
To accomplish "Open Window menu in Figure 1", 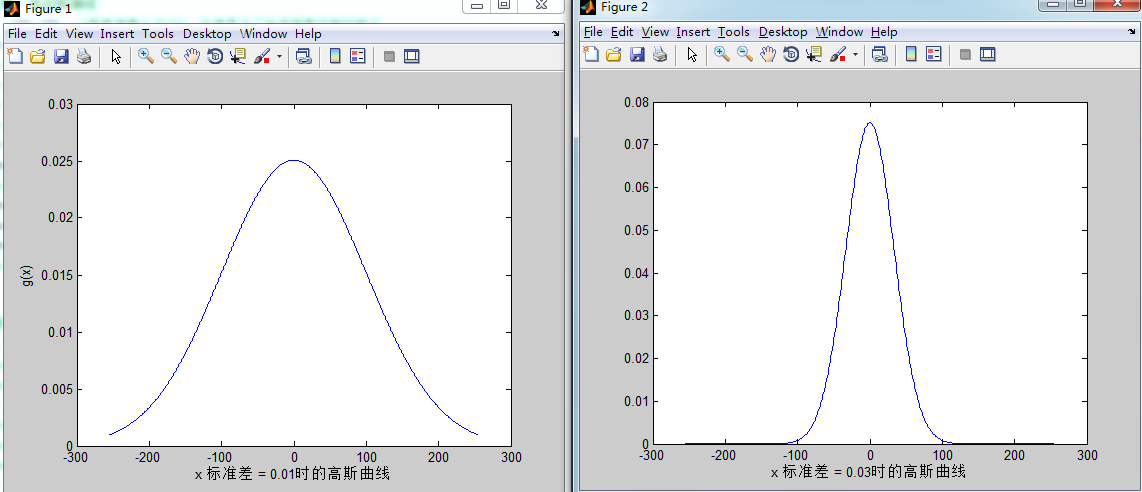I will 264,33.
